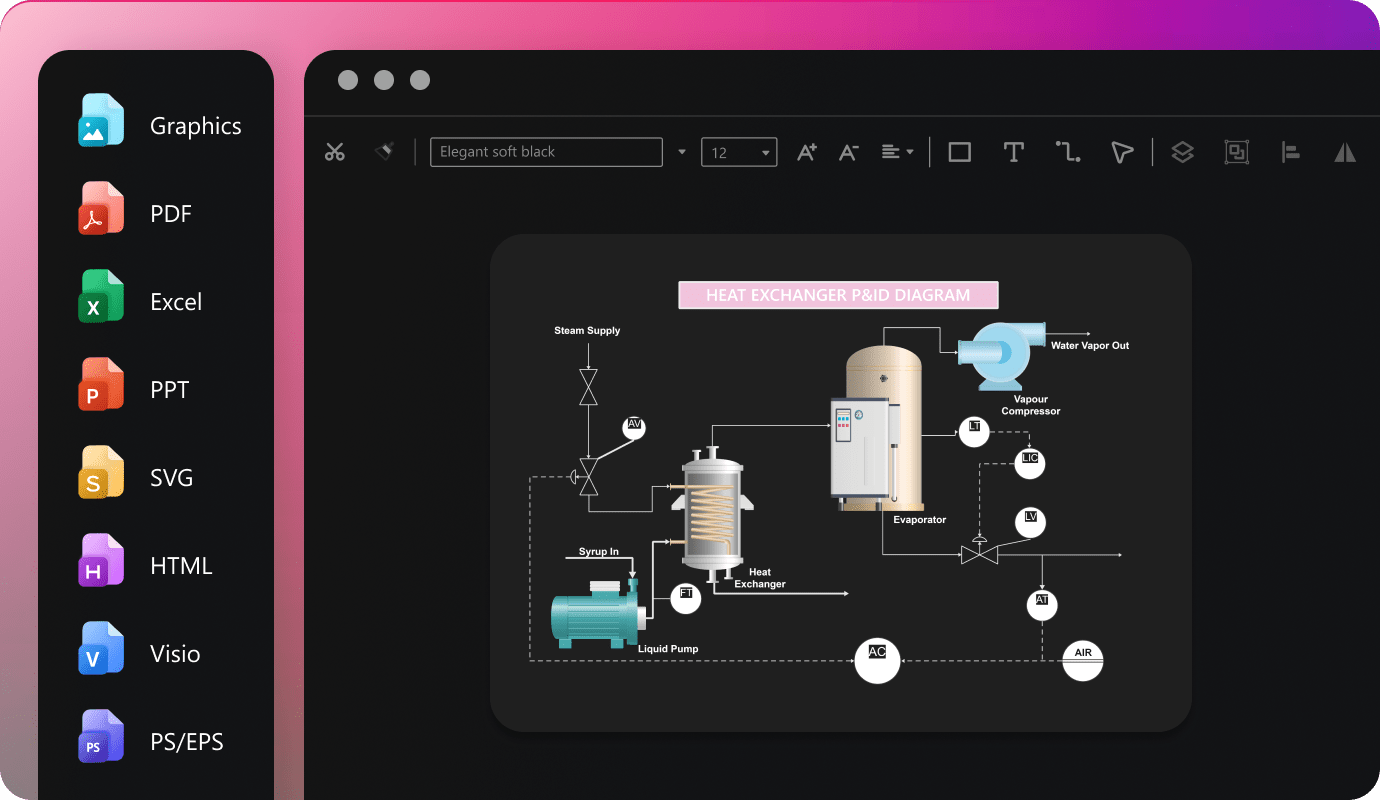Click the PPT label in sidebar

click(170, 390)
